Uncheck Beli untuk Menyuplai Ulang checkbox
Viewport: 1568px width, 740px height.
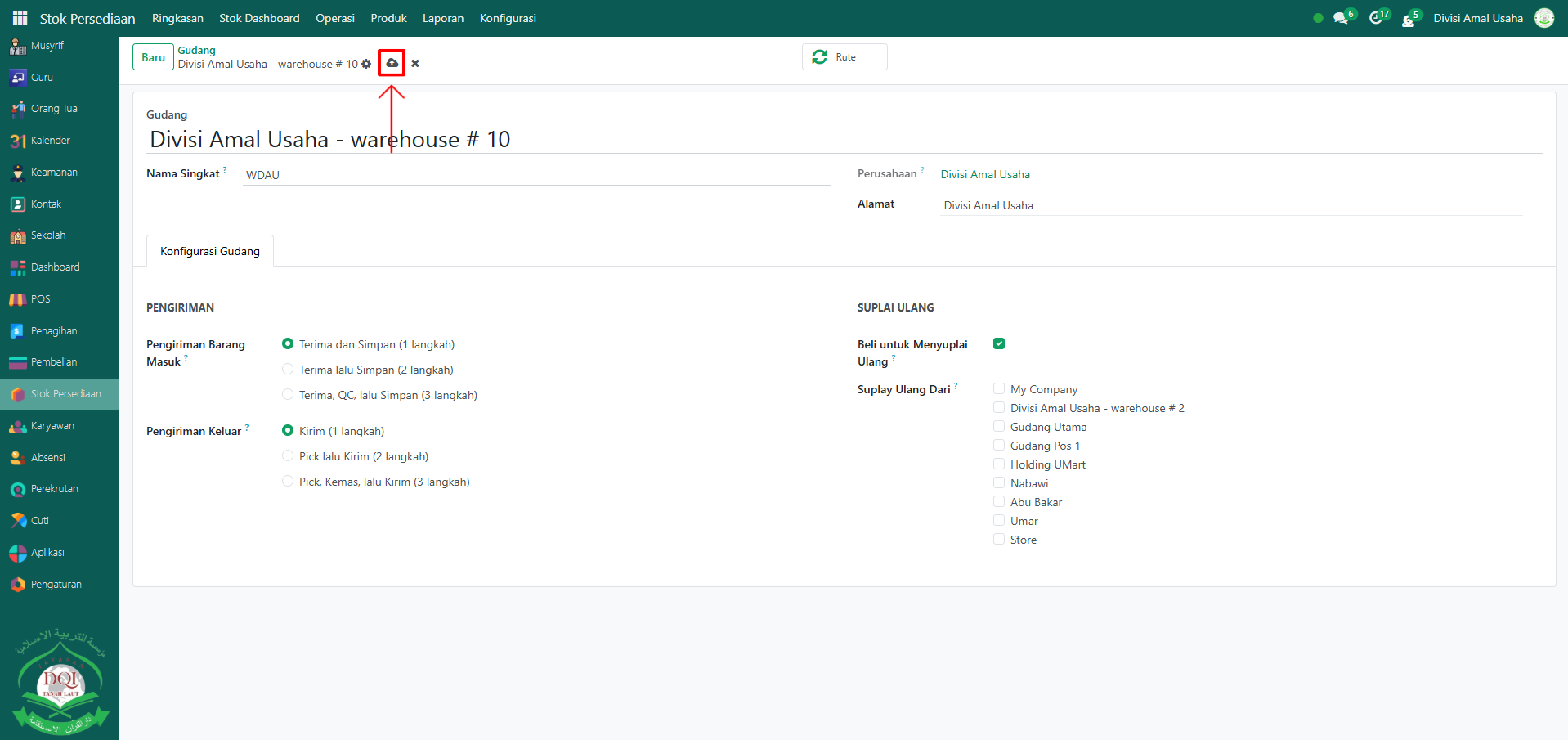pos(999,343)
